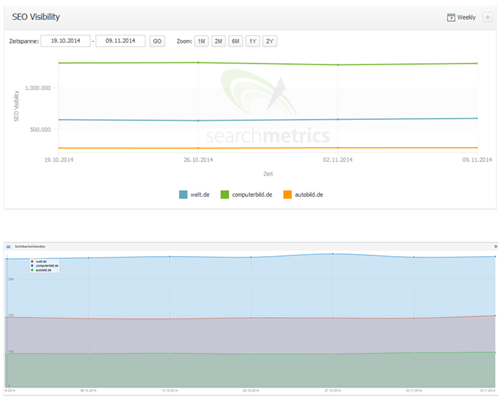Set zoom to 2Y
This screenshot has width=500, height=400.
[270, 41]
